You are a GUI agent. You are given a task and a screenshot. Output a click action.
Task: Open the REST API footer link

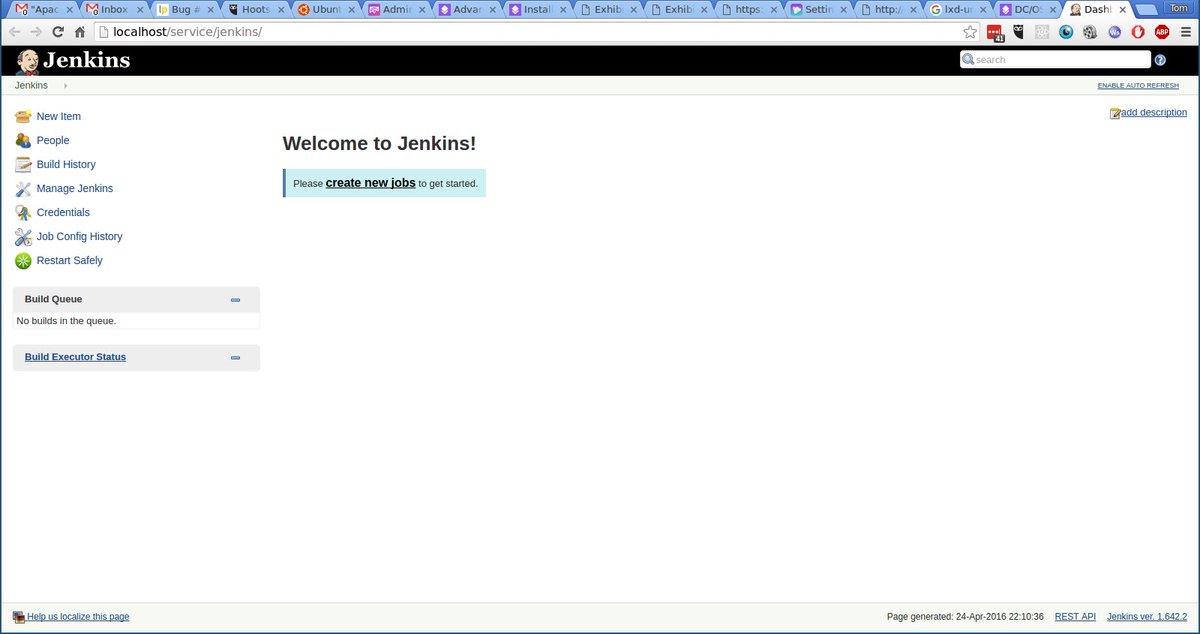click(x=1076, y=617)
